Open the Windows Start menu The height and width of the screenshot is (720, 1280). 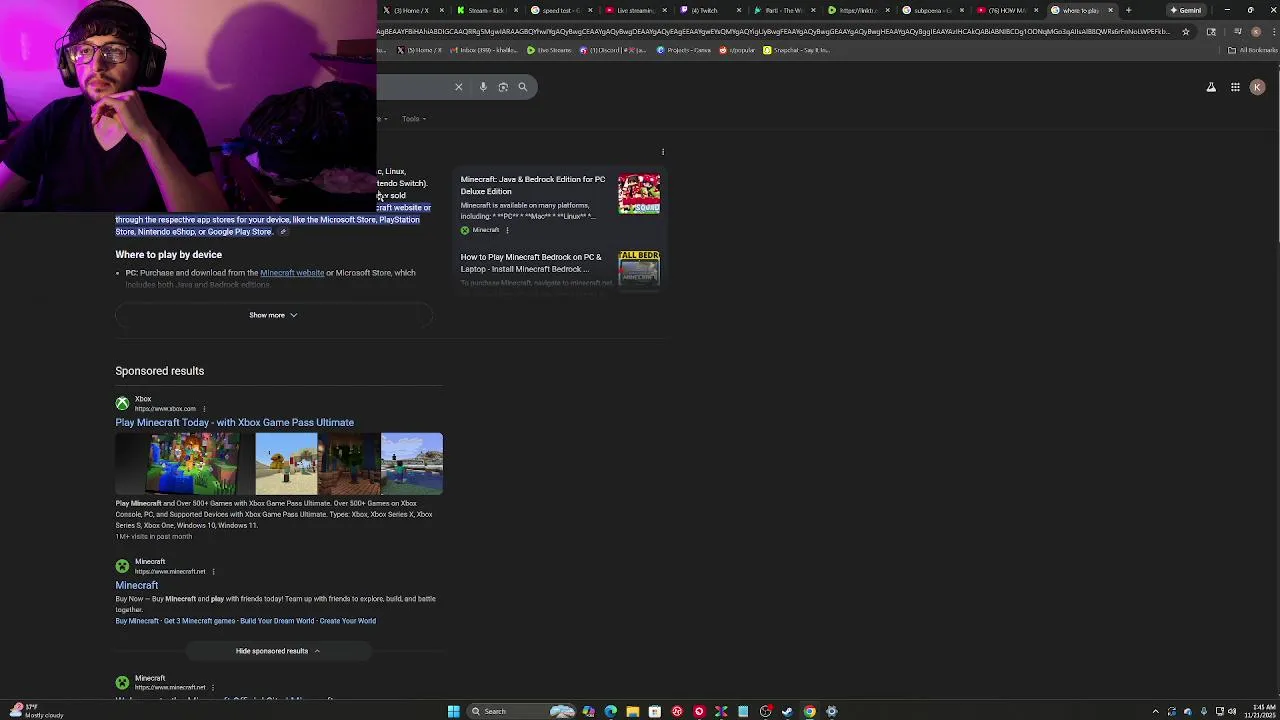tap(453, 711)
